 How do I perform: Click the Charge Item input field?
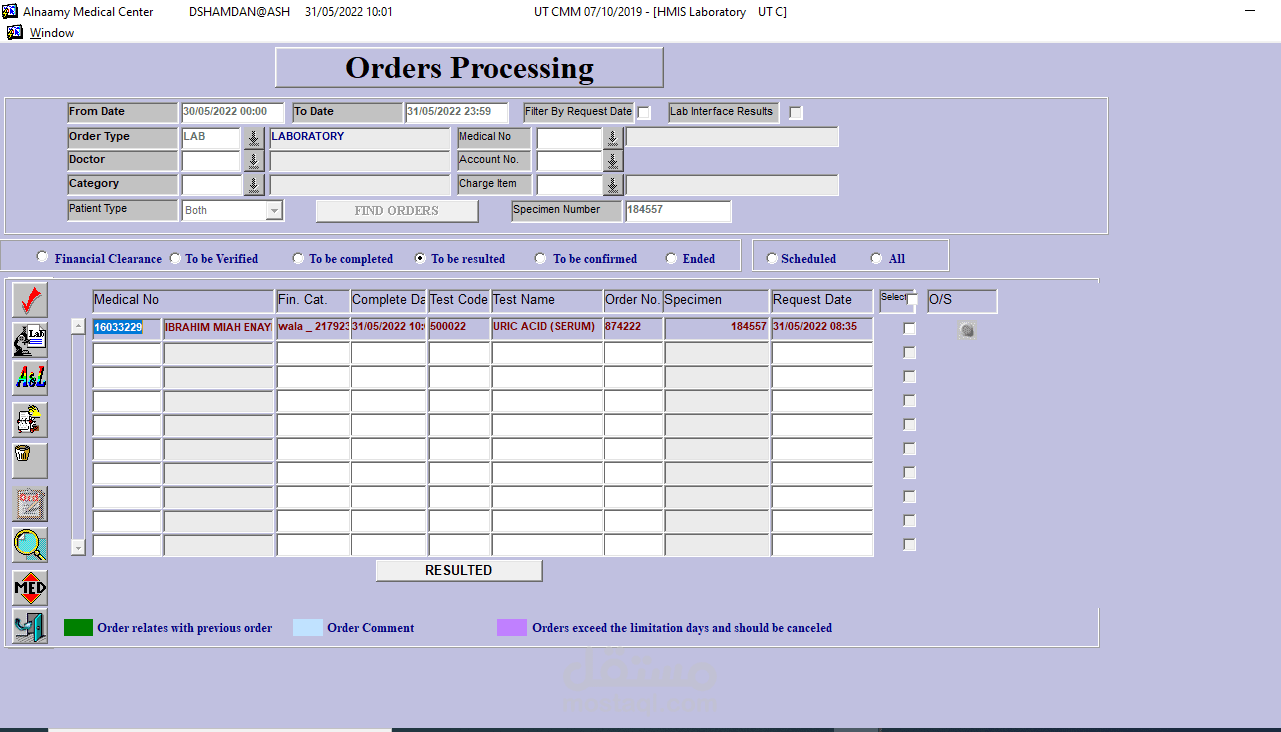(x=569, y=185)
